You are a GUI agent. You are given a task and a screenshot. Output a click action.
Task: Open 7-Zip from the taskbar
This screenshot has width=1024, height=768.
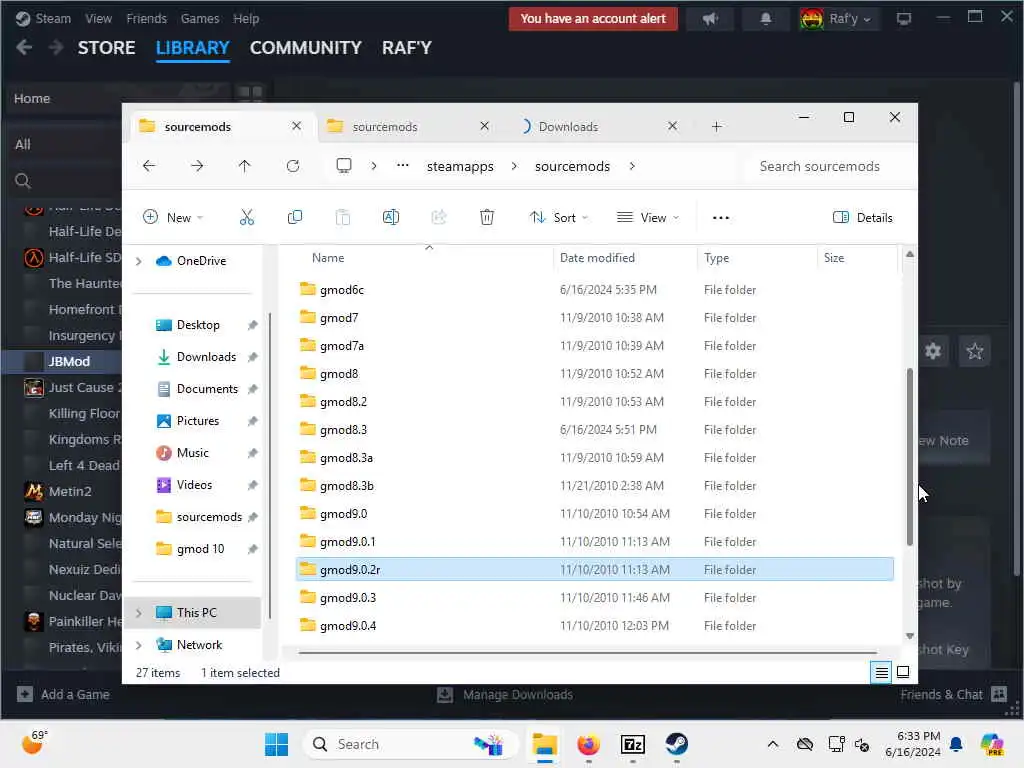click(633, 744)
